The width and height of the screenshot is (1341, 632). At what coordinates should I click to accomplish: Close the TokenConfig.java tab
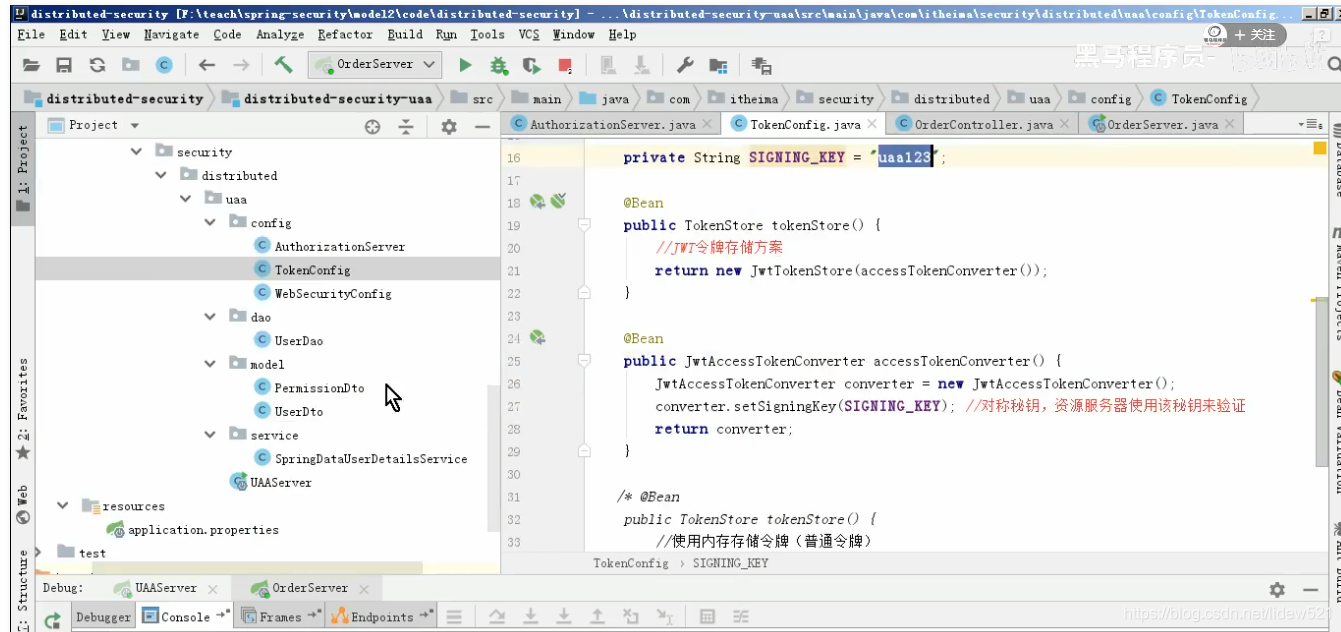(x=872, y=125)
